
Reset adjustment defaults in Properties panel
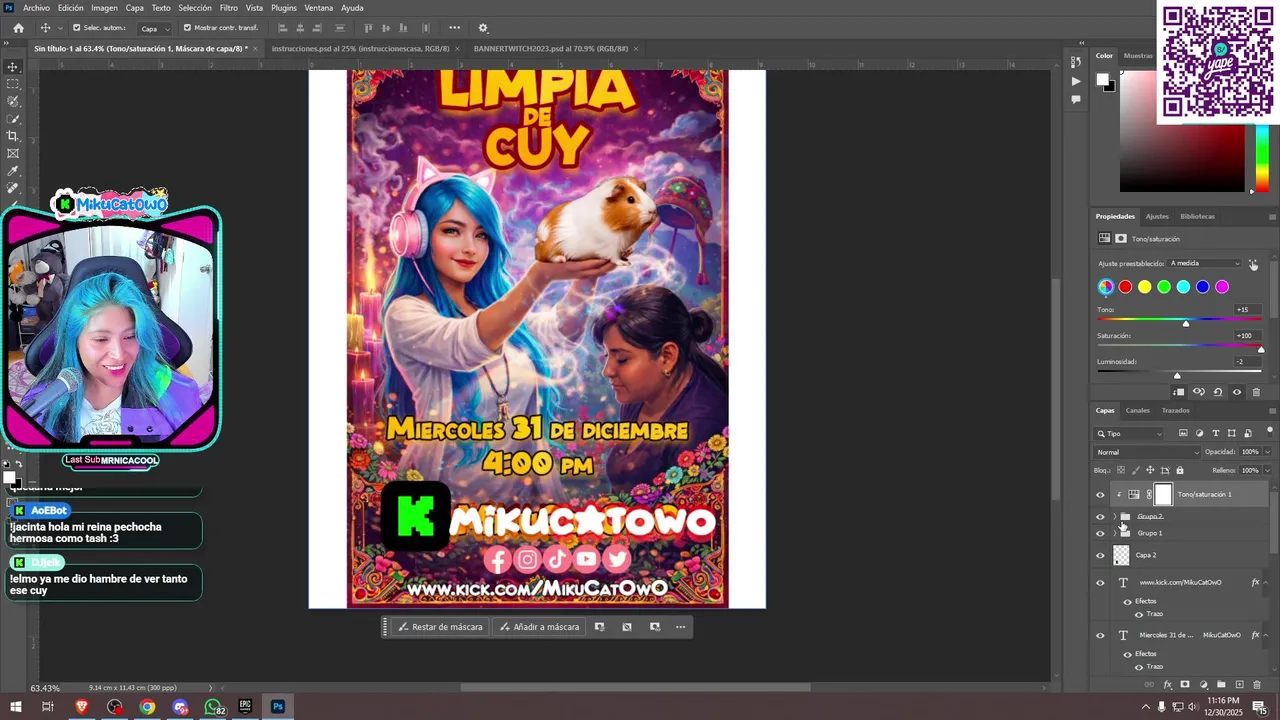[1217, 392]
